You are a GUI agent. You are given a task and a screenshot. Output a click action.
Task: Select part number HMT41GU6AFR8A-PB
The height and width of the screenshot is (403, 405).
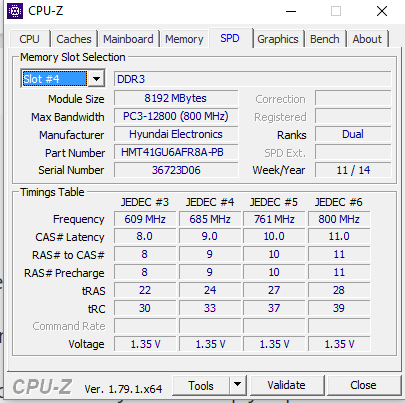[176, 152]
